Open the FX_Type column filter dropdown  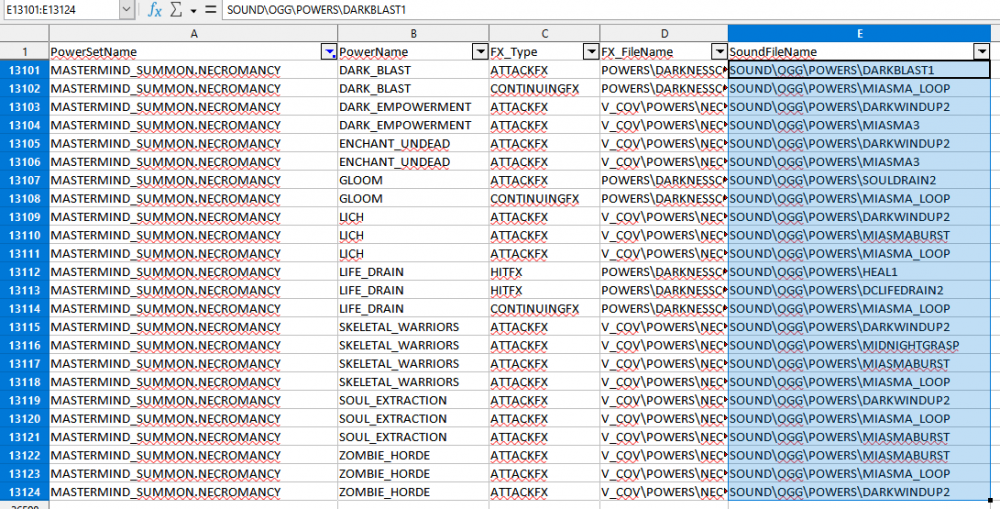(589, 52)
